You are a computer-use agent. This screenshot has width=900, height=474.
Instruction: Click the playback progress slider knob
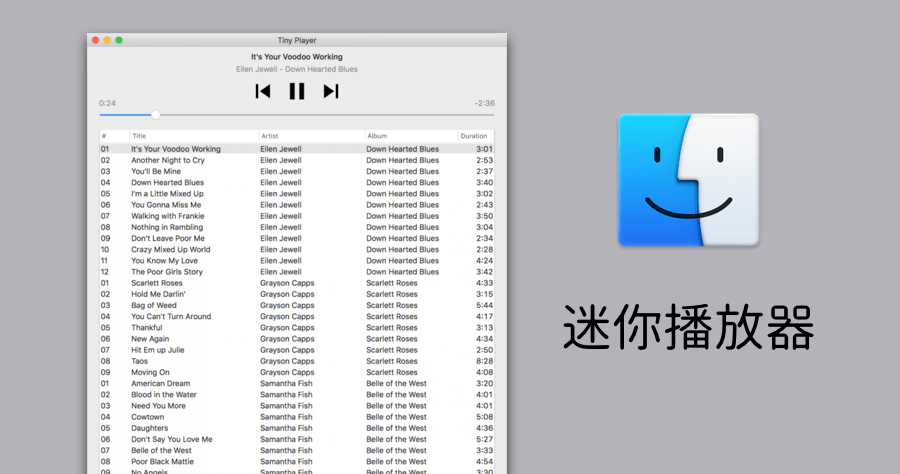click(156, 115)
